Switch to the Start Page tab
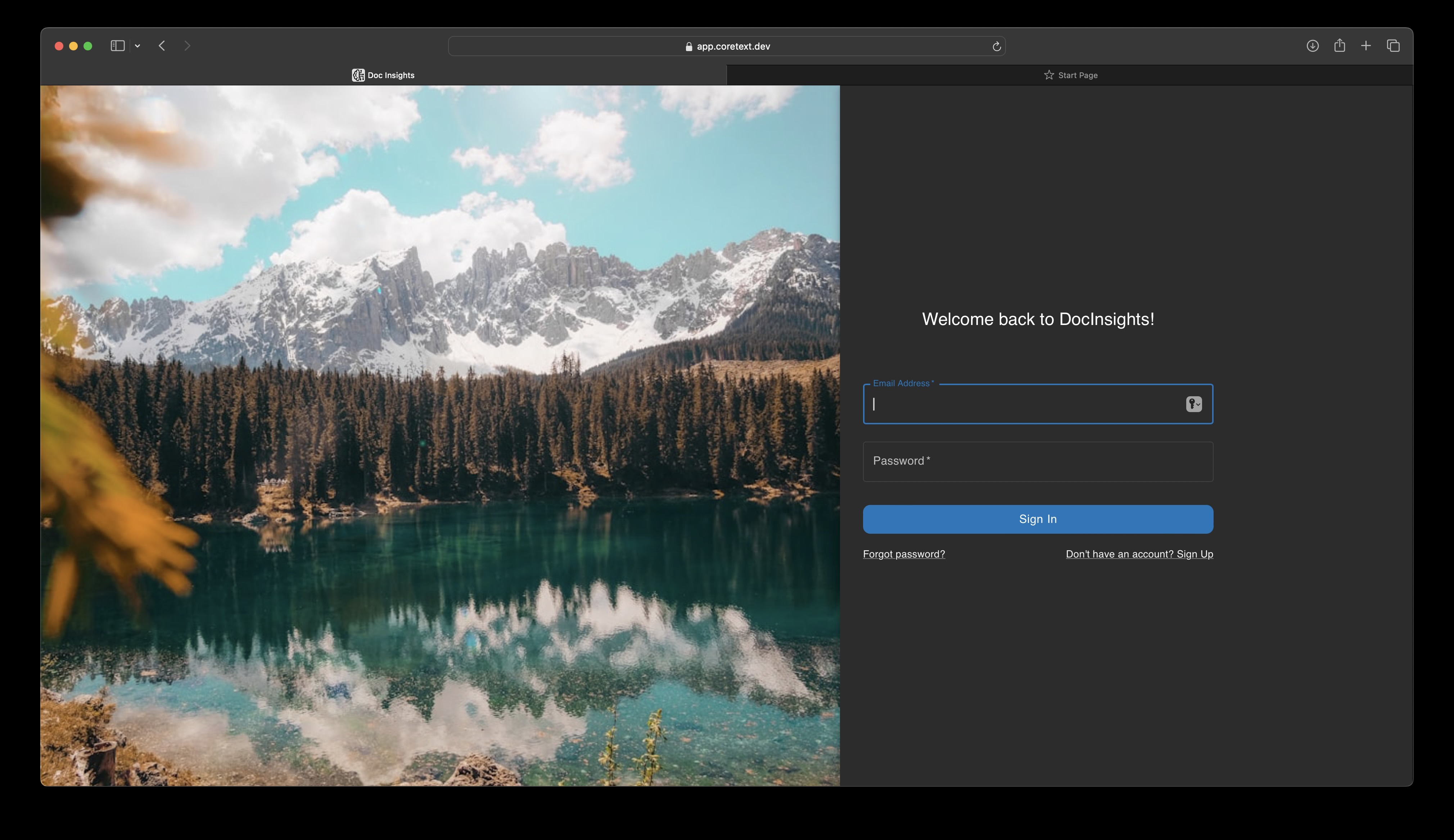Viewport: 1454px width, 840px height. [x=1070, y=75]
